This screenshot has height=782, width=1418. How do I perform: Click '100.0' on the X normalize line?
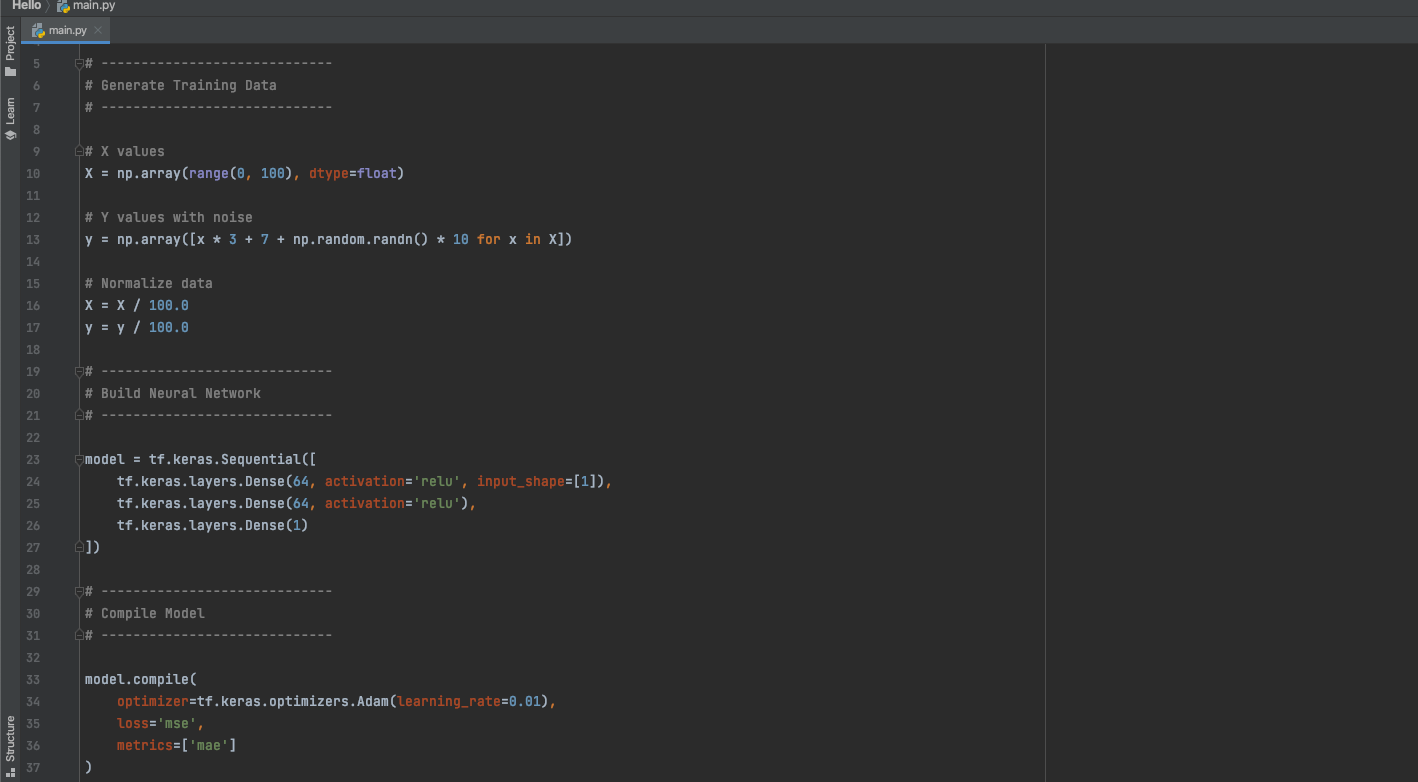point(169,305)
